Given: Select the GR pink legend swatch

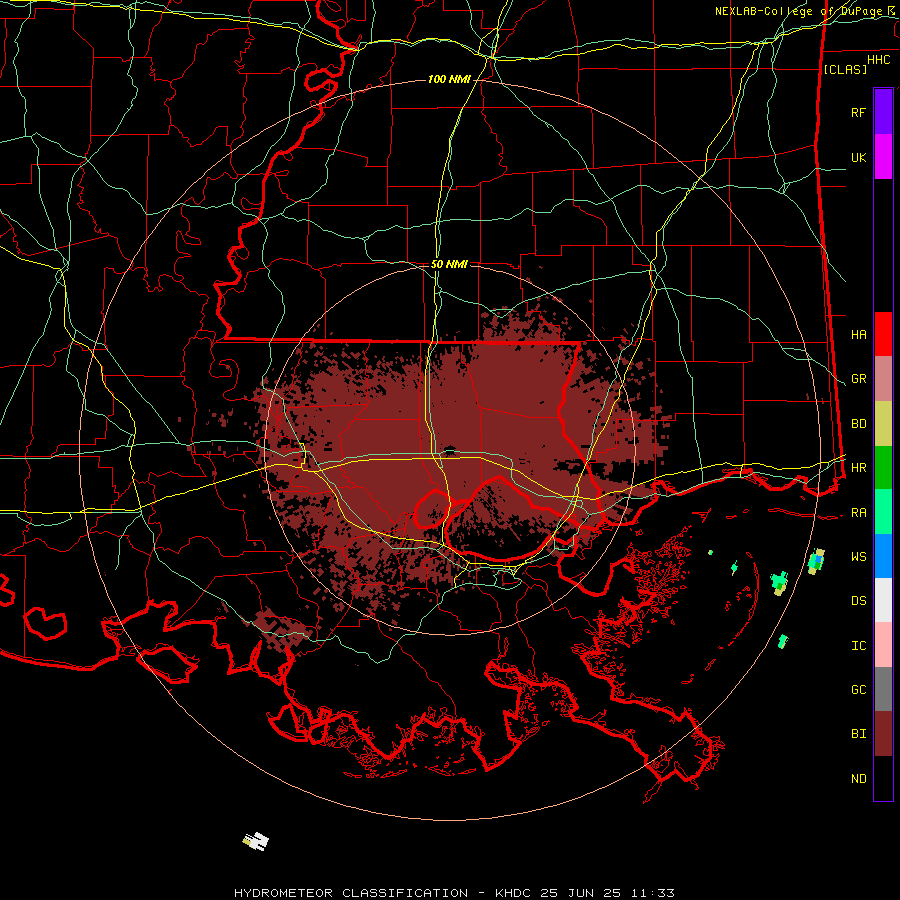Looking at the screenshot, I should 883,379.
